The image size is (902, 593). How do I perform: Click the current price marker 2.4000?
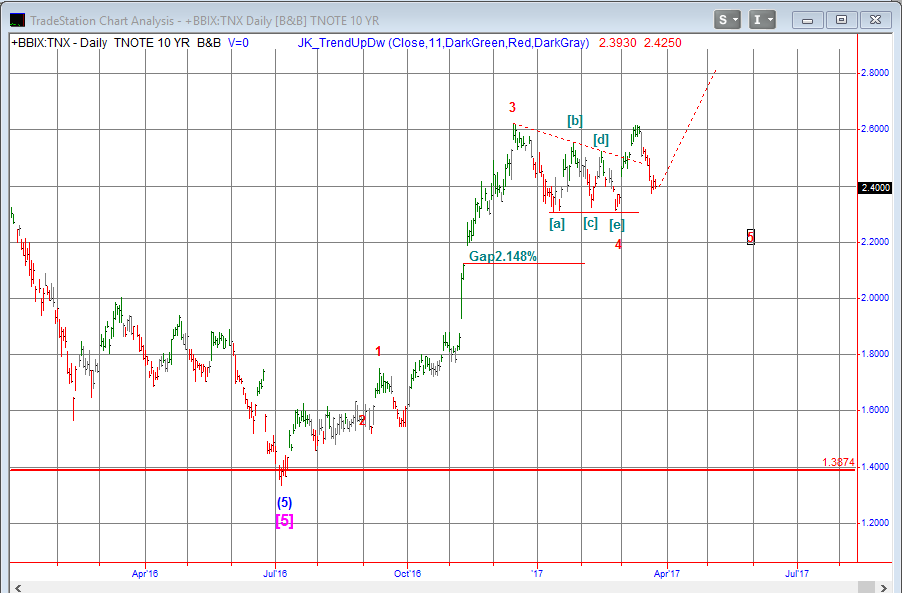tap(875, 188)
